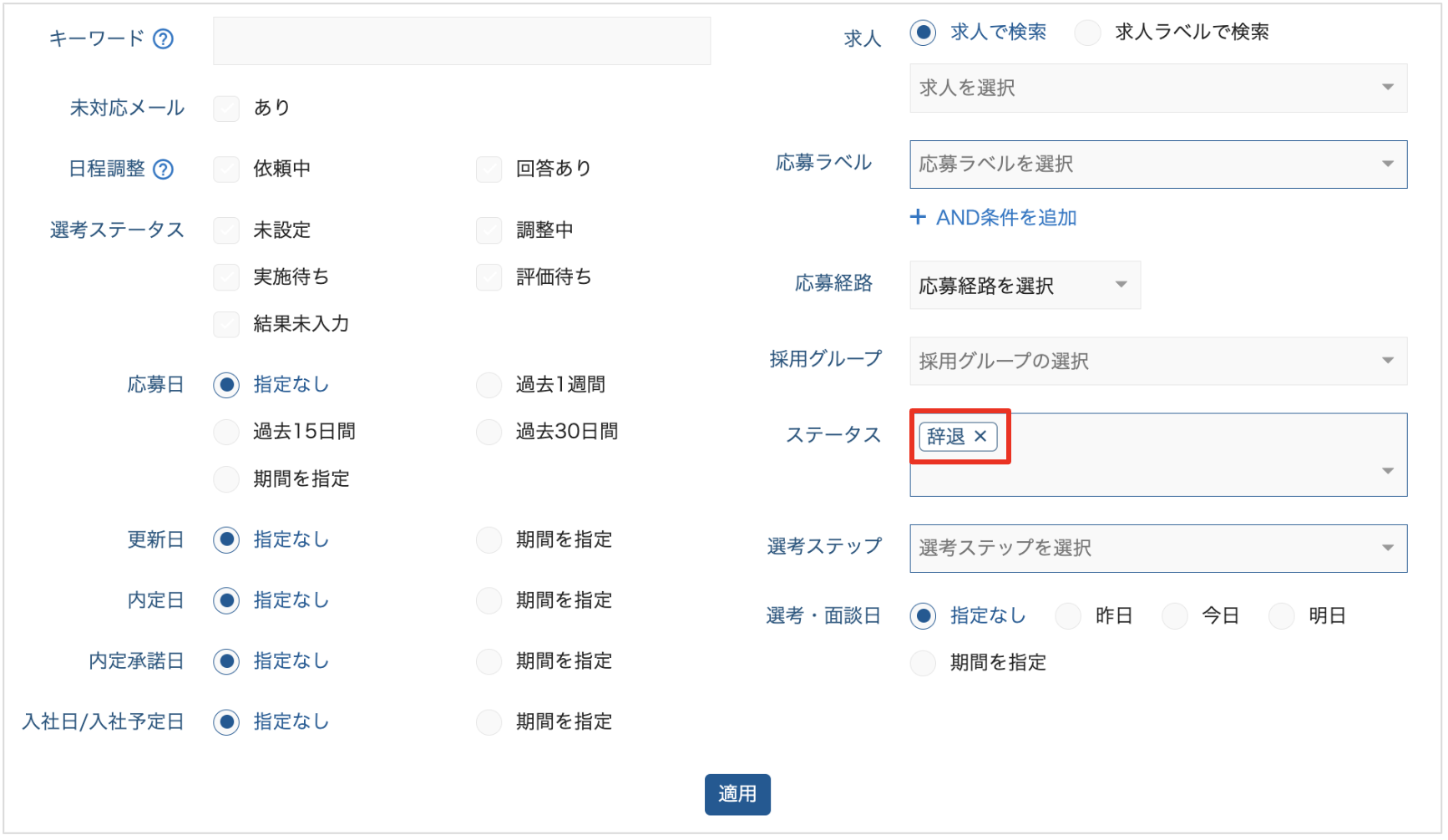Check the 依頼中 checkbox
This screenshot has width=1448, height=840.
tap(226, 170)
